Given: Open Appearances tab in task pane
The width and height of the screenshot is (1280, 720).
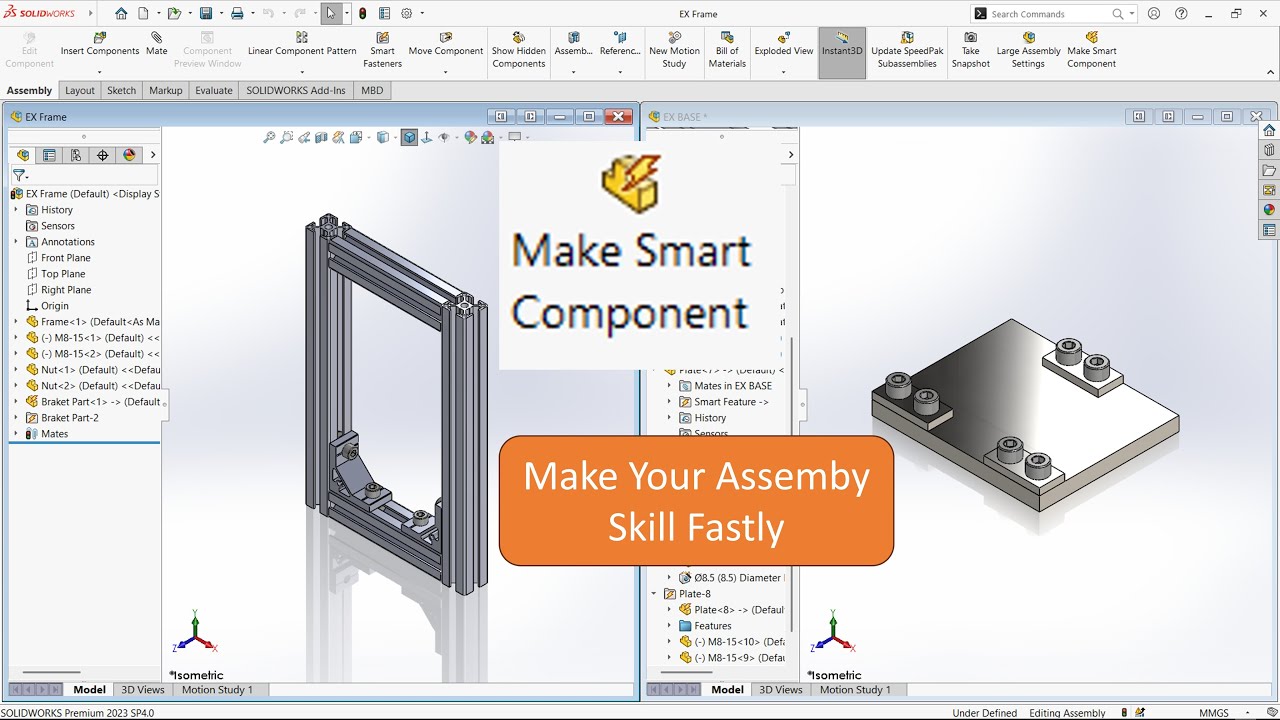Looking at the screenshot, I should point(1269,210).
